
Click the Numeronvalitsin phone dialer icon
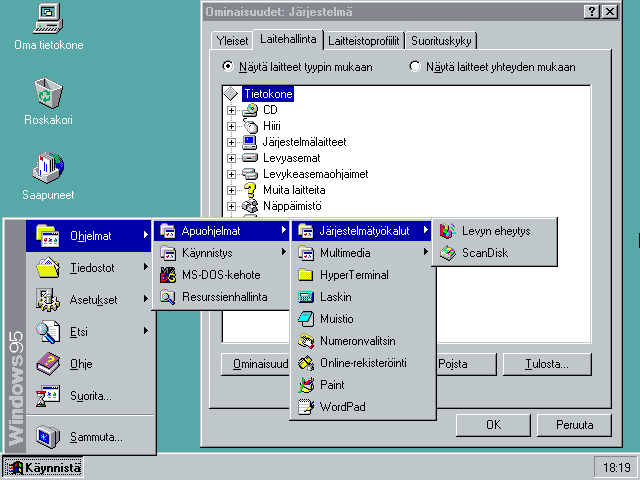pos(306,341)
